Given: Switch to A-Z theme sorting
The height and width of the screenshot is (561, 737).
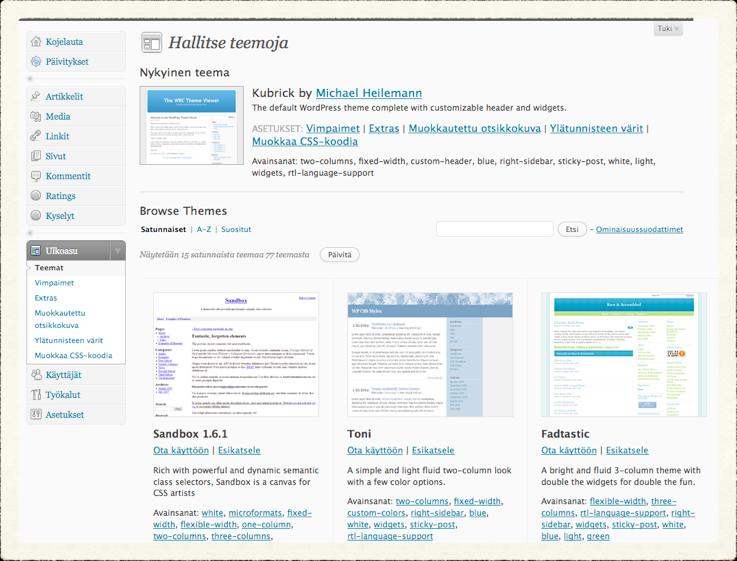Looking at the screenshot, I should point(204,229).
